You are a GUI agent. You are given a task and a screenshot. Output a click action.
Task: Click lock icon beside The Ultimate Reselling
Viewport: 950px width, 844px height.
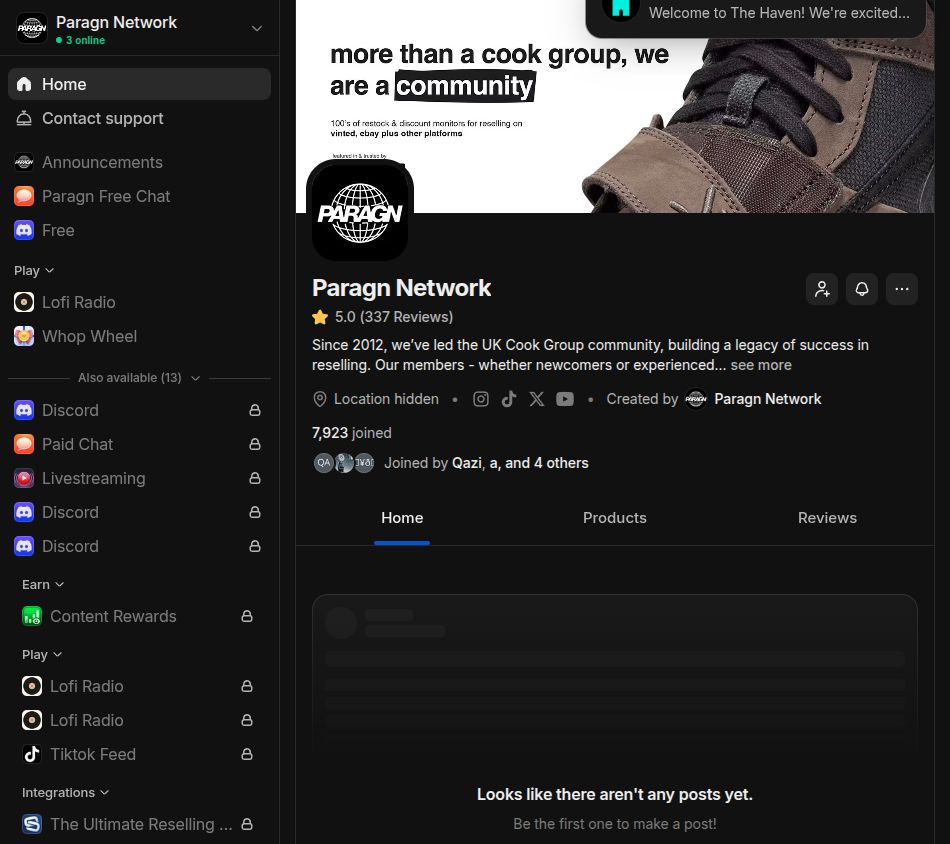point(247,824)
